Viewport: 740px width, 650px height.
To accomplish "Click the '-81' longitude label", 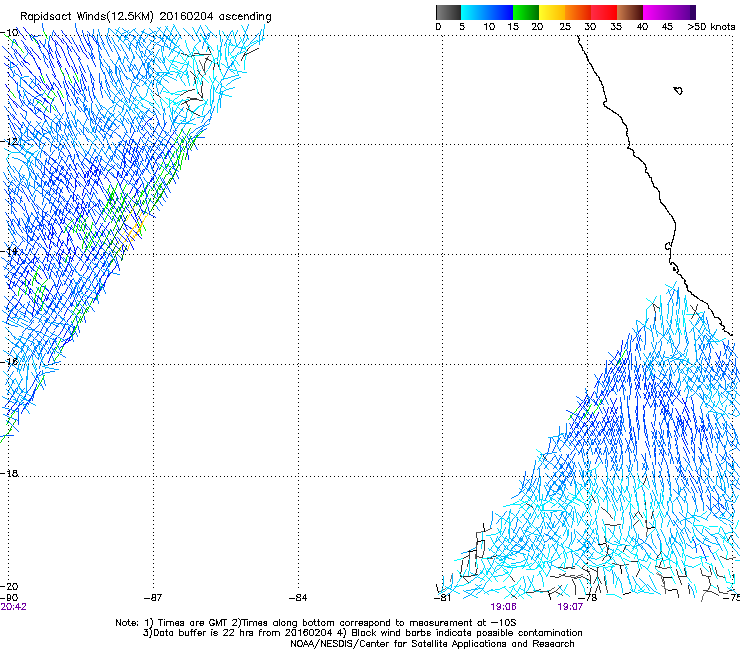I will click(x=442, y=598).
